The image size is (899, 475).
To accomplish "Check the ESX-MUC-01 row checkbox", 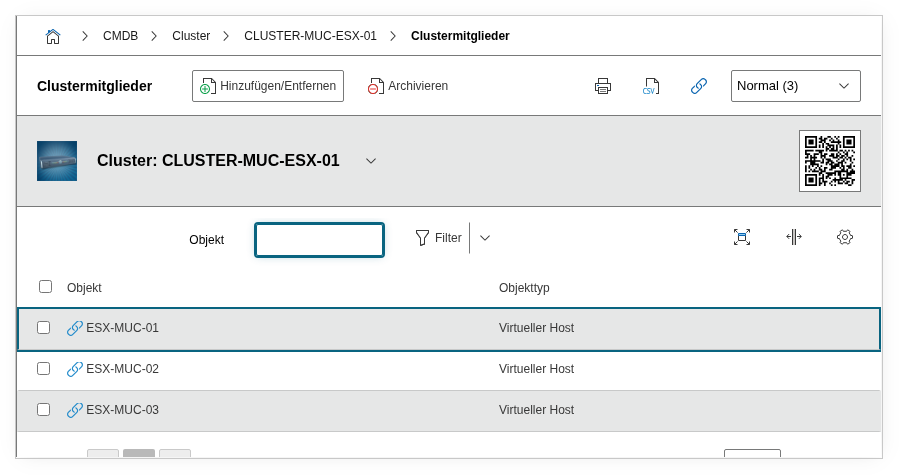I will [x=44, y=327].
